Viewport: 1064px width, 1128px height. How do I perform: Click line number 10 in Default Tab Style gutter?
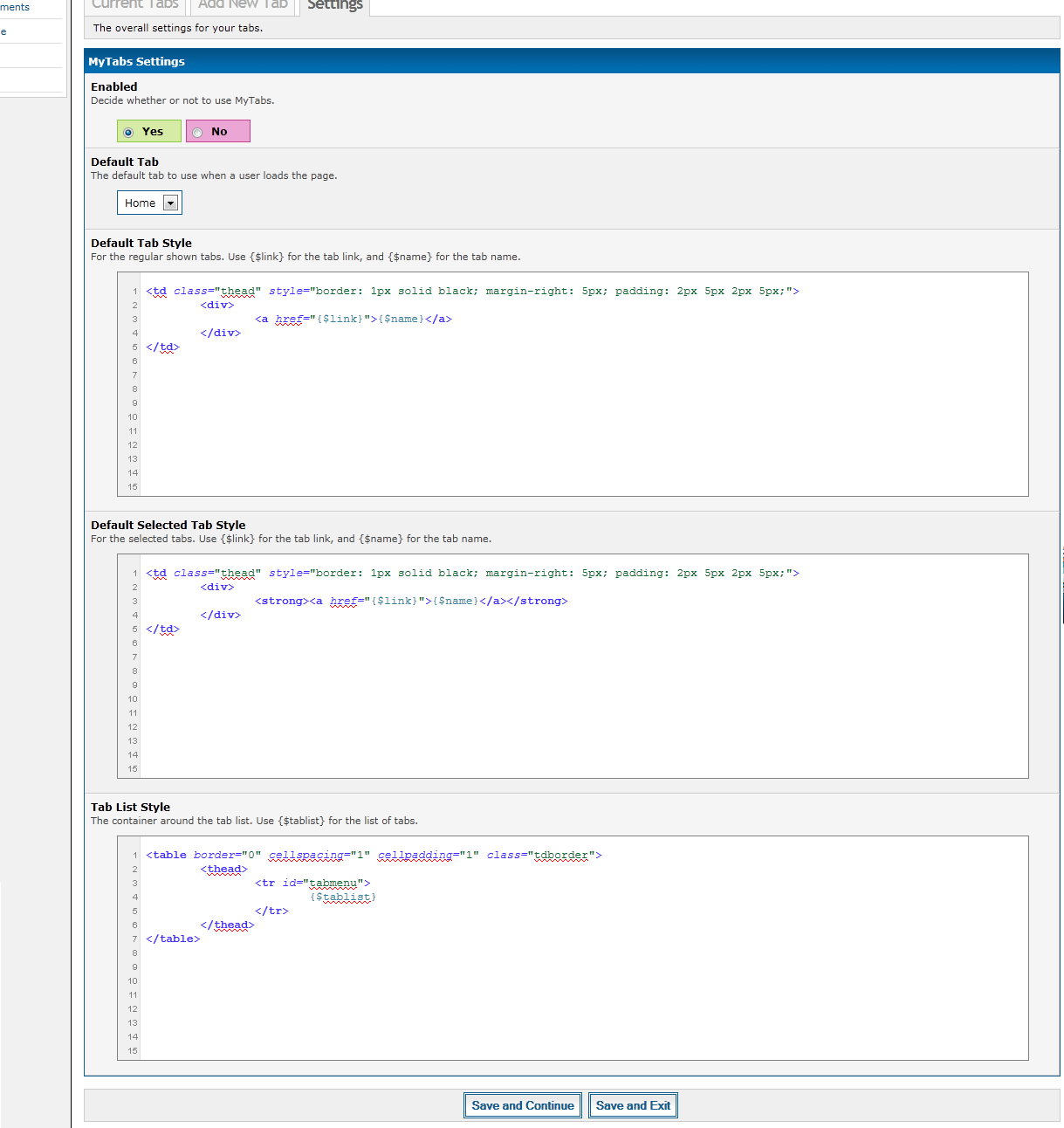[x=133, y=417]
